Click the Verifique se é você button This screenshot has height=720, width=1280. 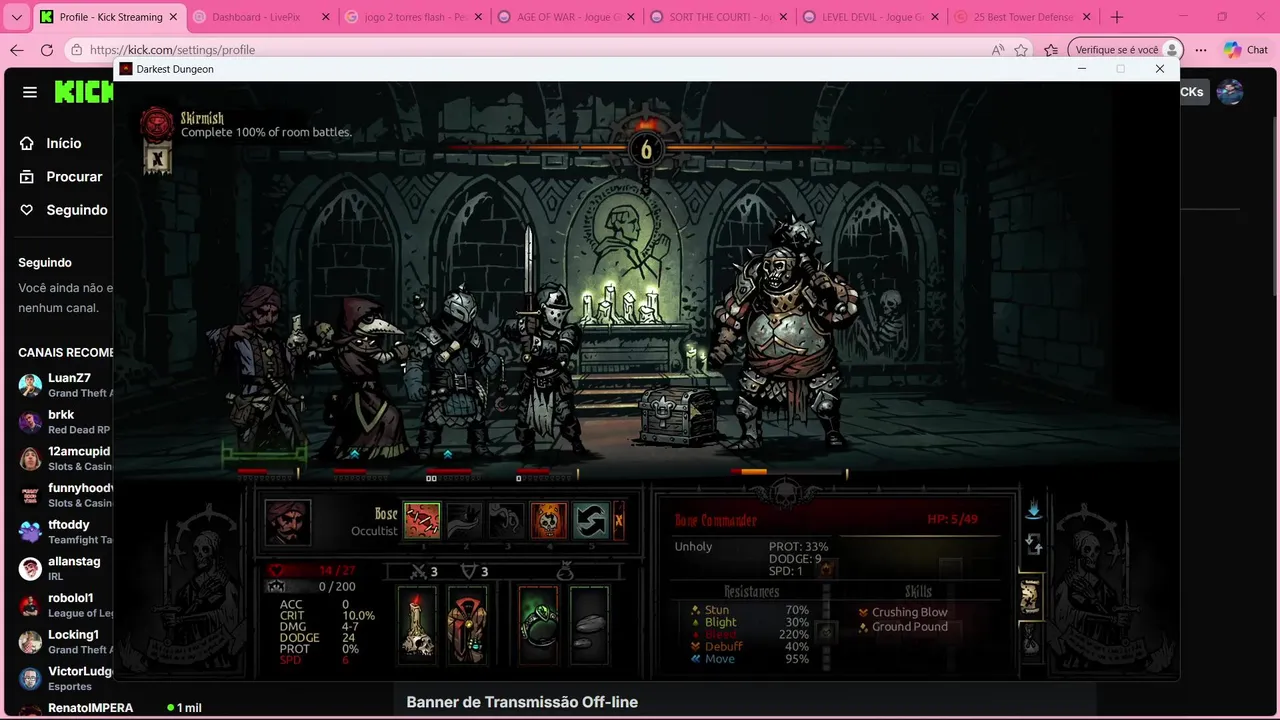1125,50
